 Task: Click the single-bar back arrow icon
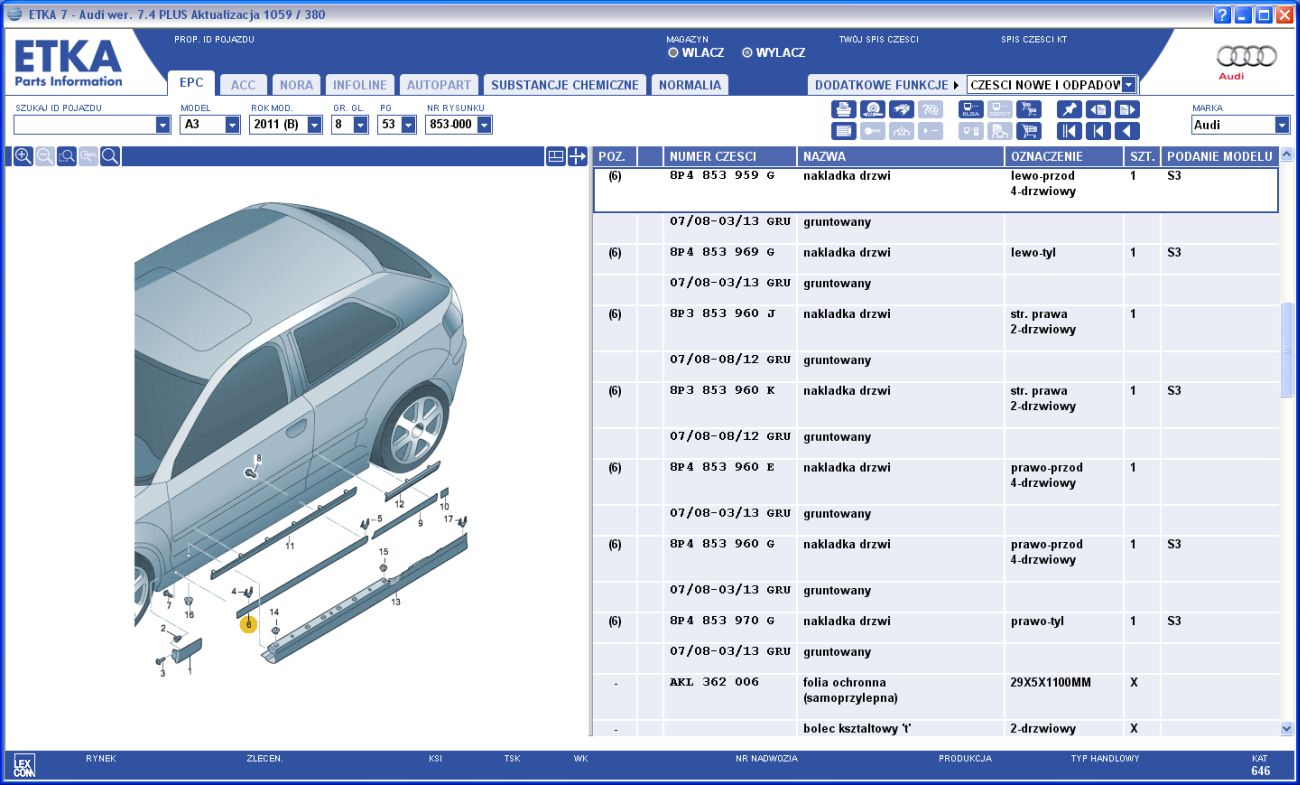(1098, 131)
